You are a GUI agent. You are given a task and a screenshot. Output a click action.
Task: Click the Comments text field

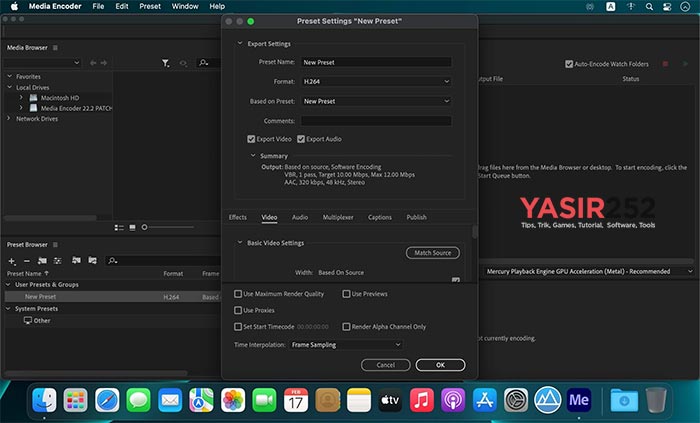coord(376,121)
